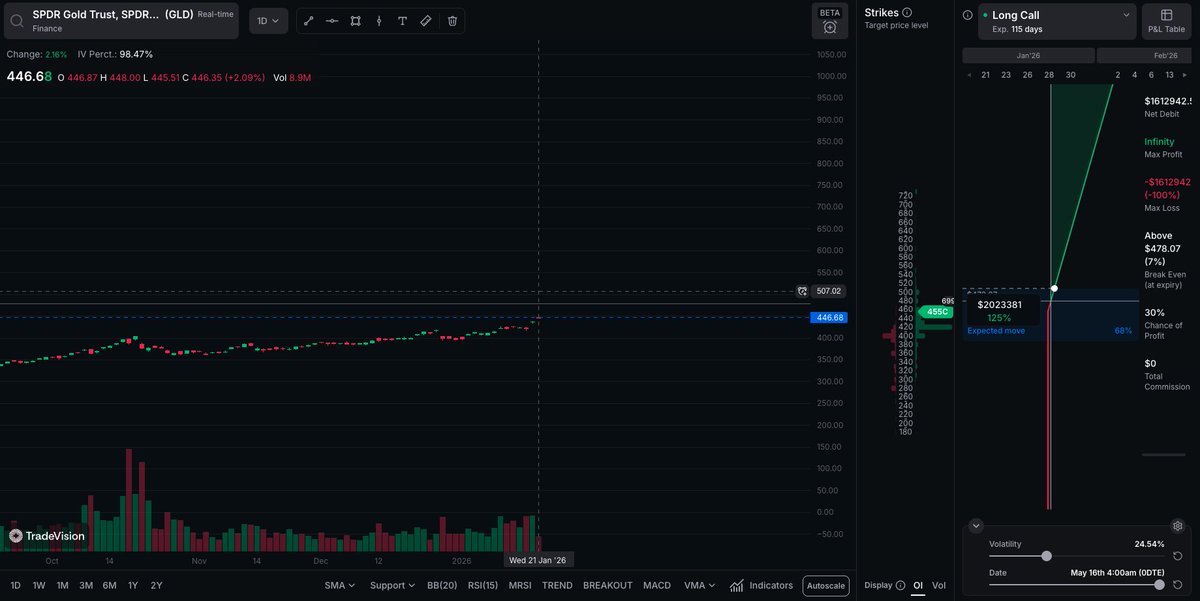The width and height of the screenshot is (1200, 601).
Task: Select the 1W time range
Action: pyautogui.click(x=39, y=586)
